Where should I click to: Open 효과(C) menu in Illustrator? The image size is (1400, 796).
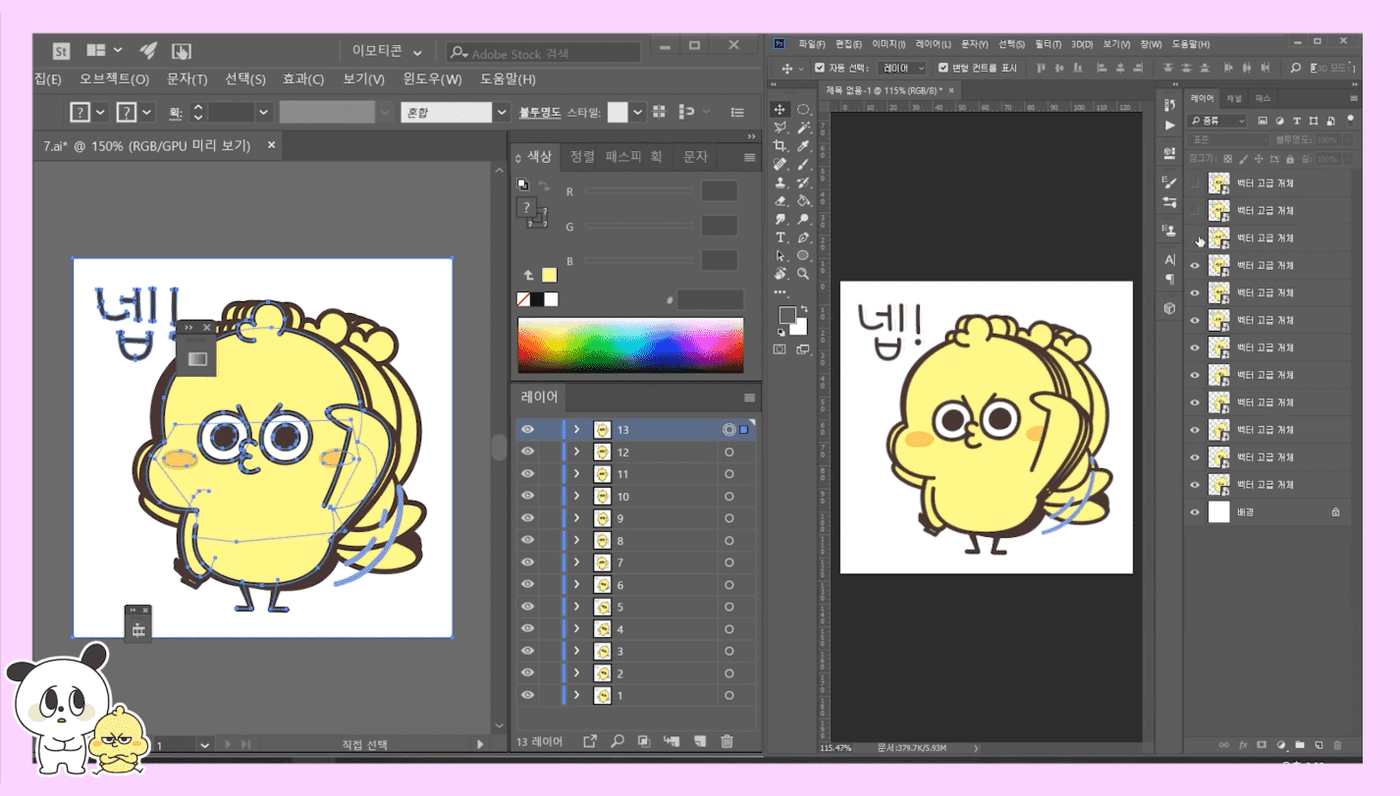(303, 79)
